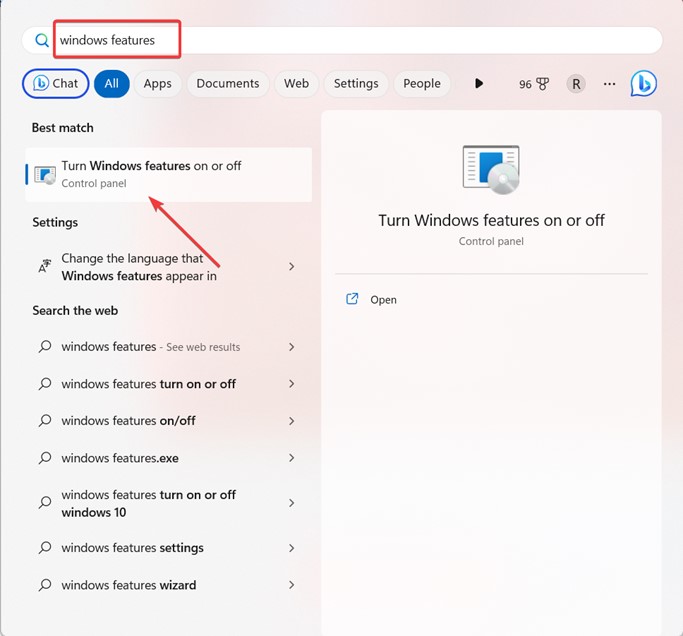
Task: Switch to the Documents filter tab
Action: pyautogui.click(x=228, y=84)
